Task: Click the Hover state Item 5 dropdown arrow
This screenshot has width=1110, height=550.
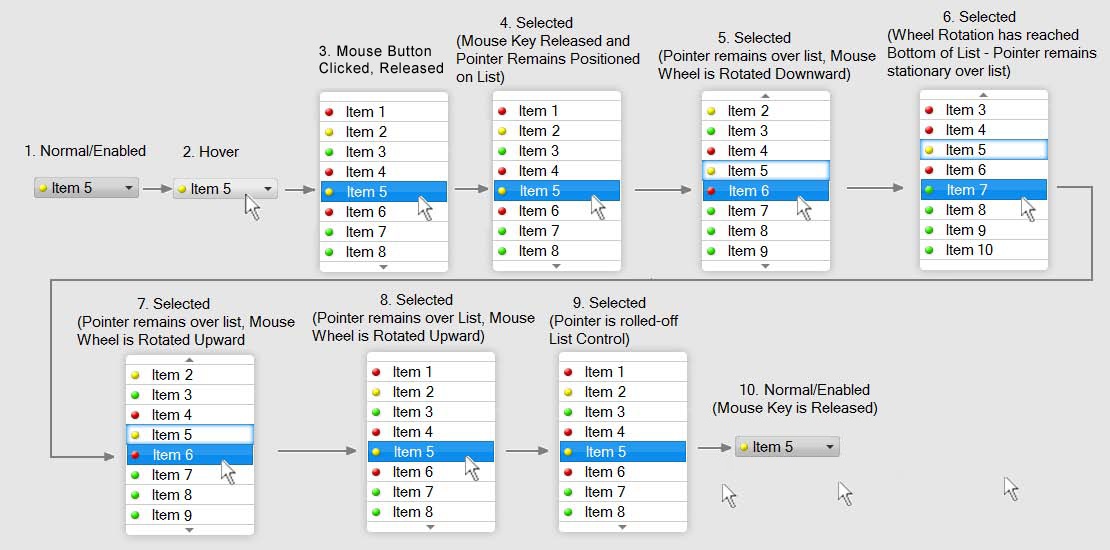Action: [x=267, y=189]
